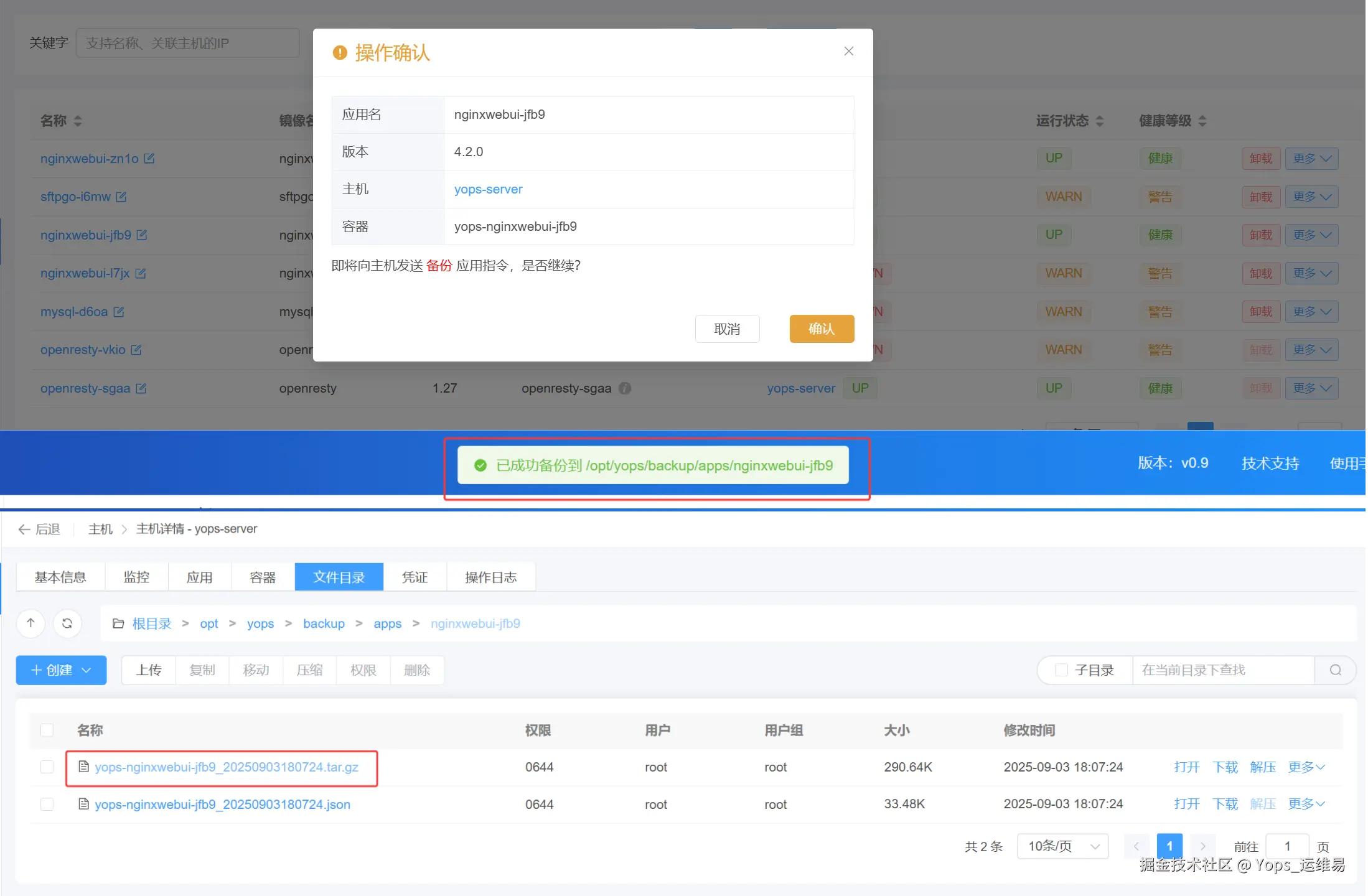
Task: Expand the 10条/页 page size selector
Action: pyautogui.click(x=1062, y=846)
